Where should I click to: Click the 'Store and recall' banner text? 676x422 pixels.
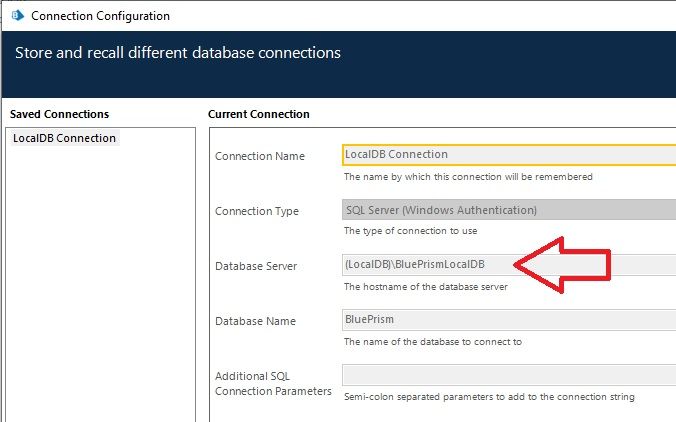point(177,52)
